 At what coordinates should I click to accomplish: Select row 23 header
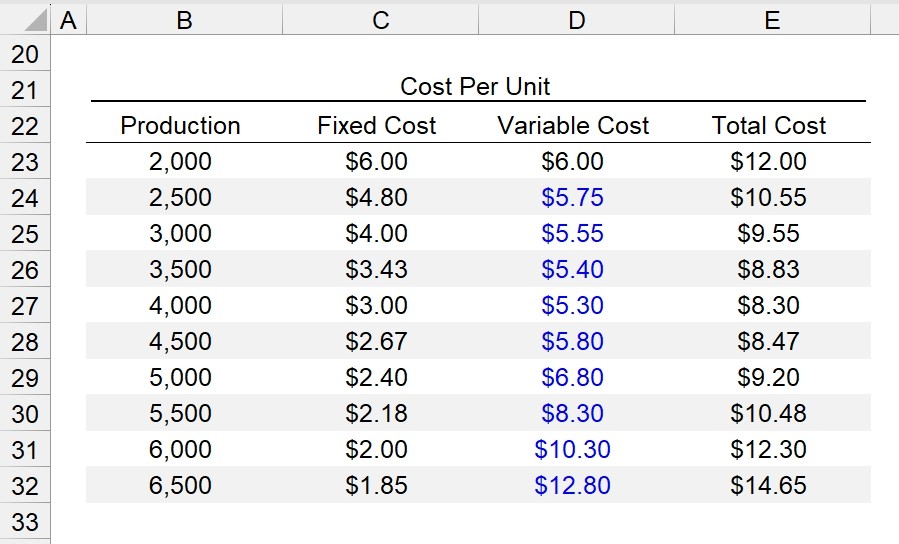(x=25, y=162)
